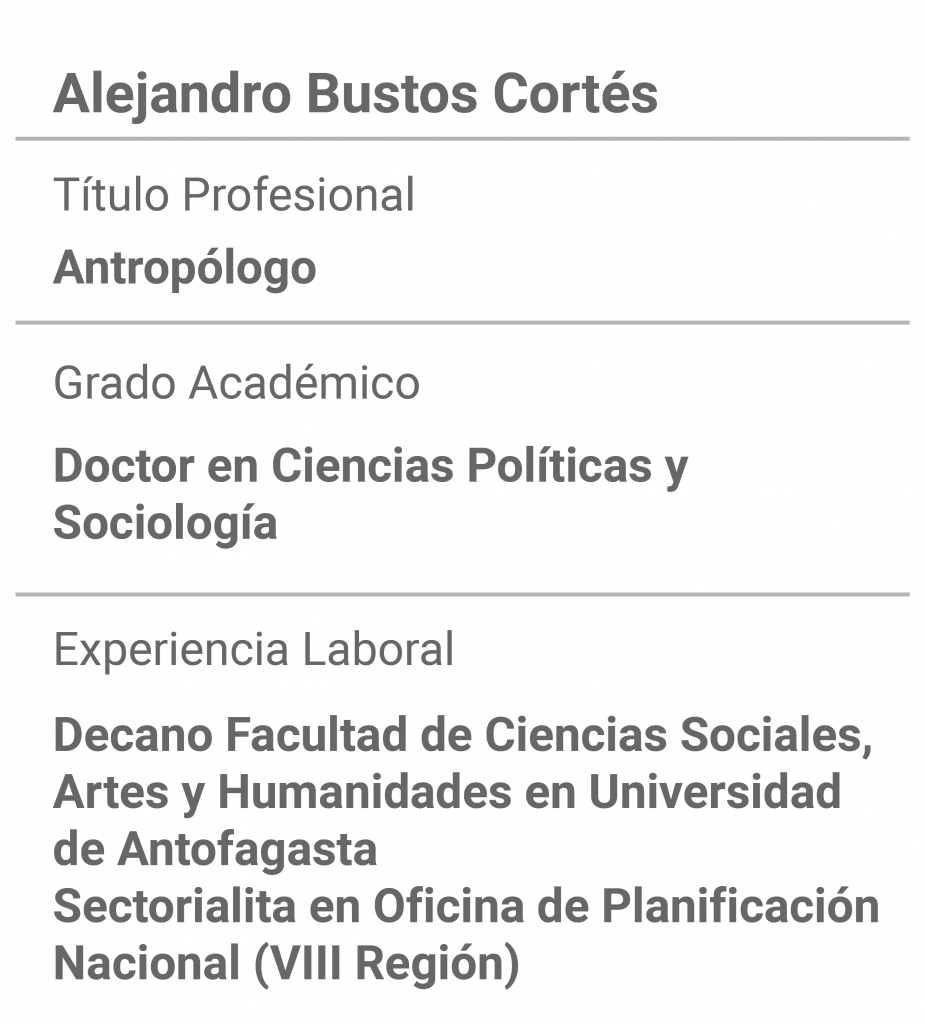This screenshot has width=925, height=1024.
Task: Click Sectorialita en Oficina de Planificación line
Action: (466, 907)
